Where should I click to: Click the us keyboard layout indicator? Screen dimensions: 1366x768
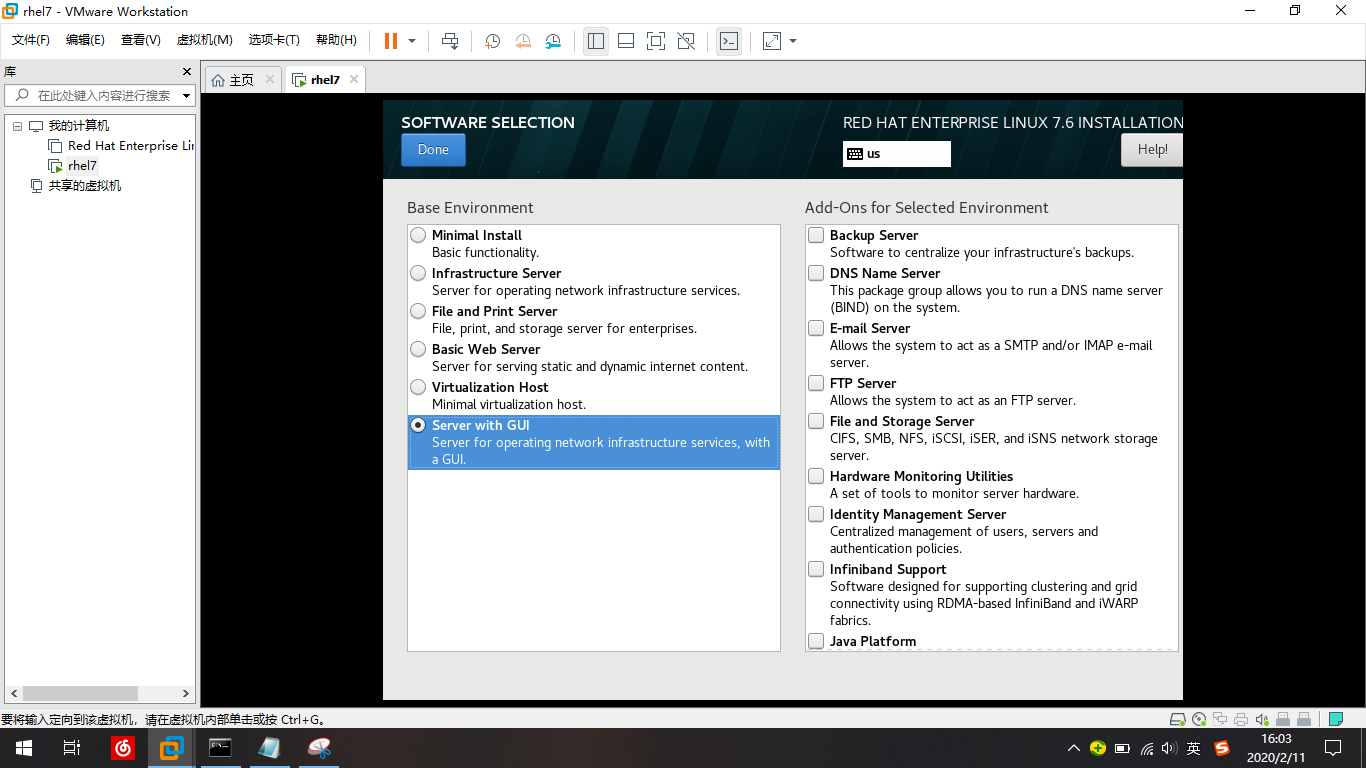point(897,154)
